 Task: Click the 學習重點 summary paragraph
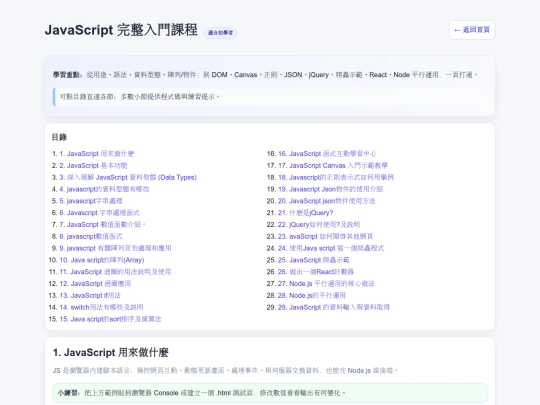point(265,75)
